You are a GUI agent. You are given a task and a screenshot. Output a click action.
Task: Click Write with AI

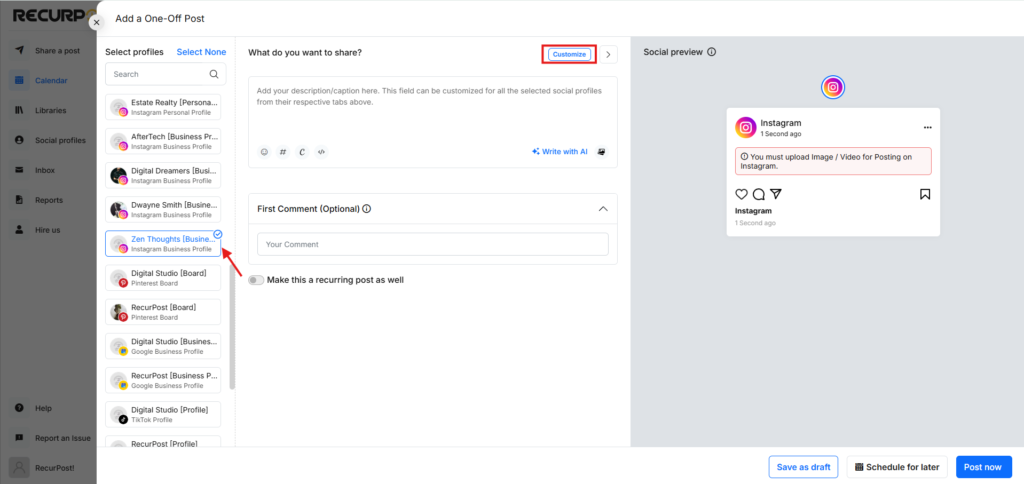(x=560, y=152)
